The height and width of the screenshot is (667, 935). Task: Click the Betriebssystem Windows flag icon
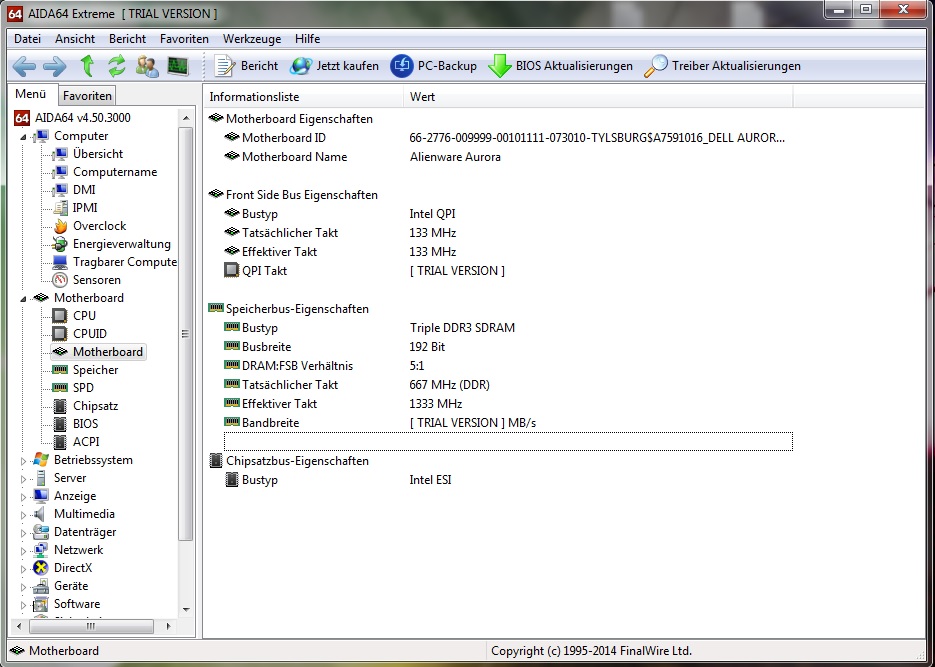coord(41,460)
